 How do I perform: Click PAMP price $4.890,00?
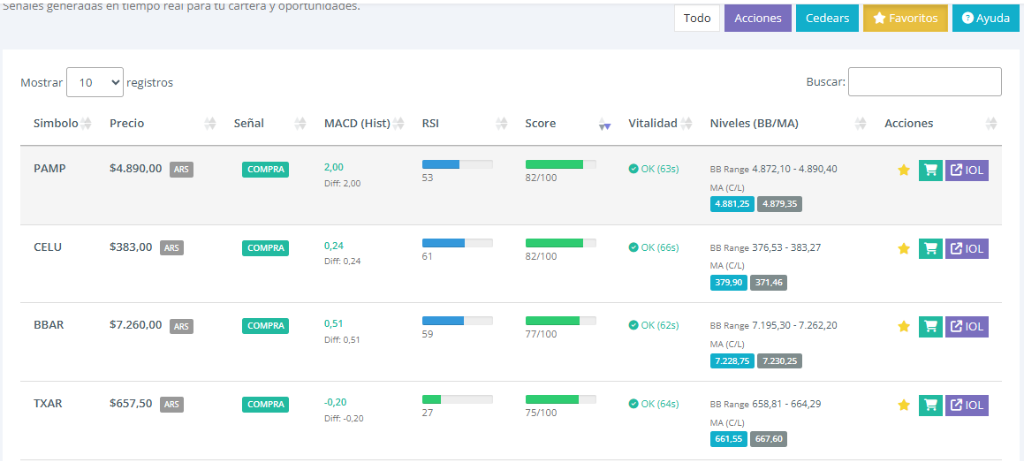[136, 168]
